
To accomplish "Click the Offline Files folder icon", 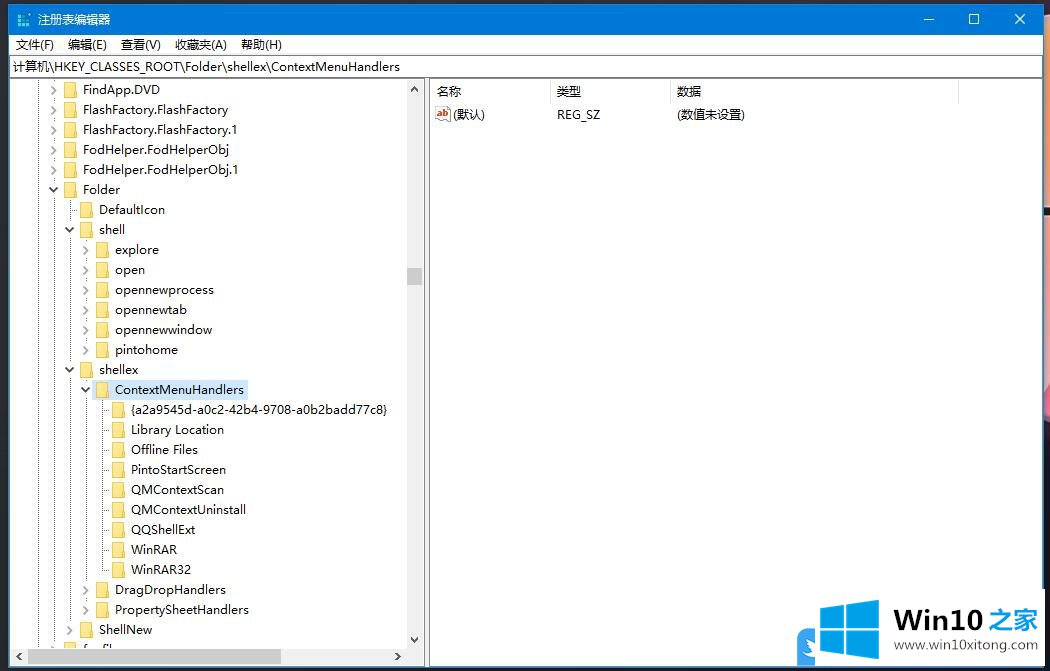I will click(x=119, y=451).
